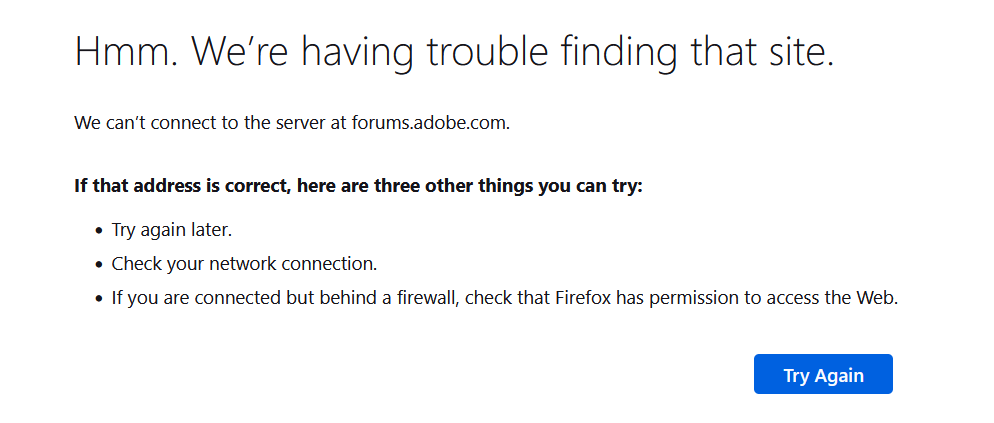This screenshot has height=423, width=994.
Task: Click the forums.adobe.com address text
Action: (431, 123)
